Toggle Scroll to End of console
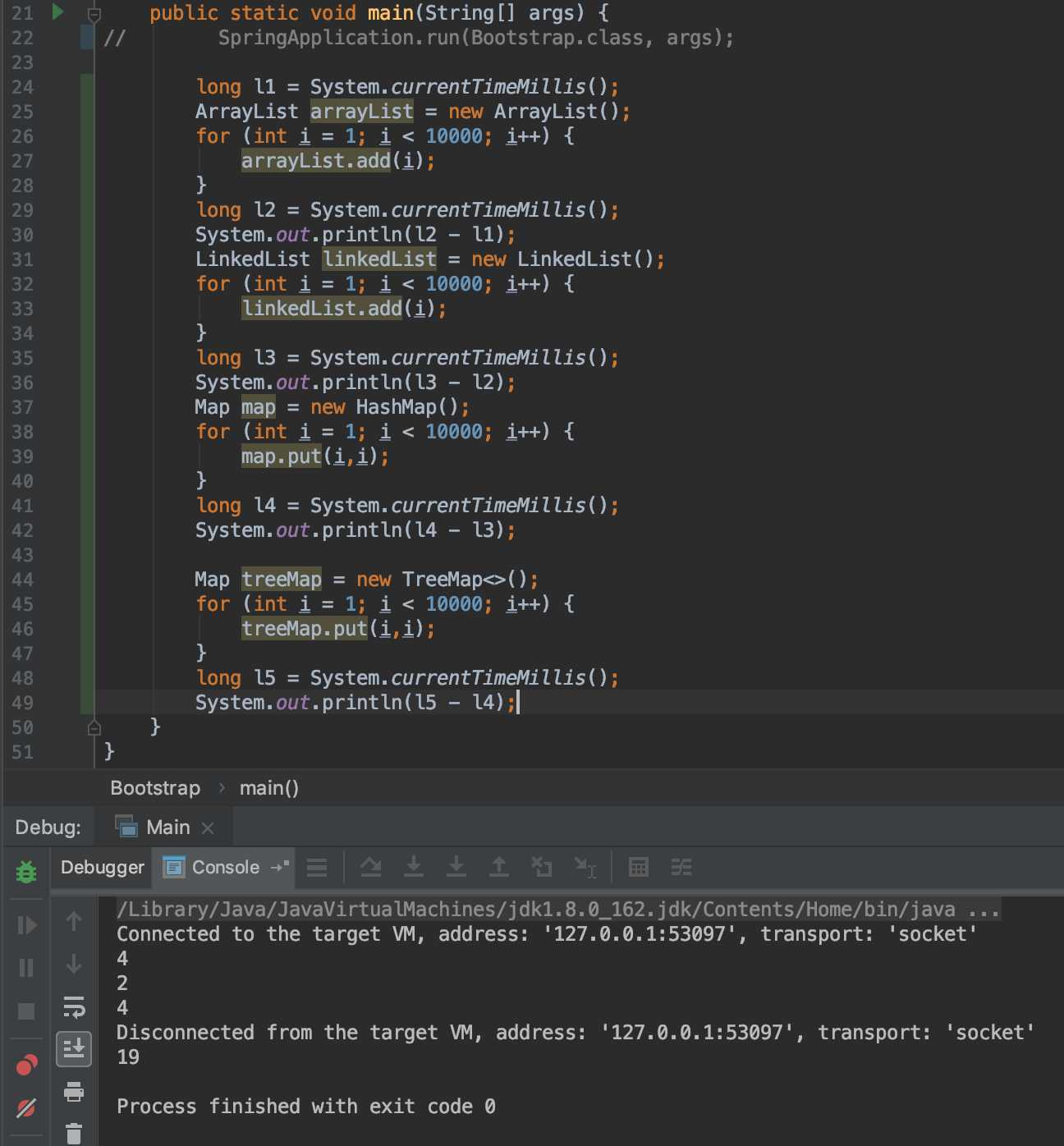Screen dimensions: 1064x1146 pyautogui.click(x=74, y=1048)
